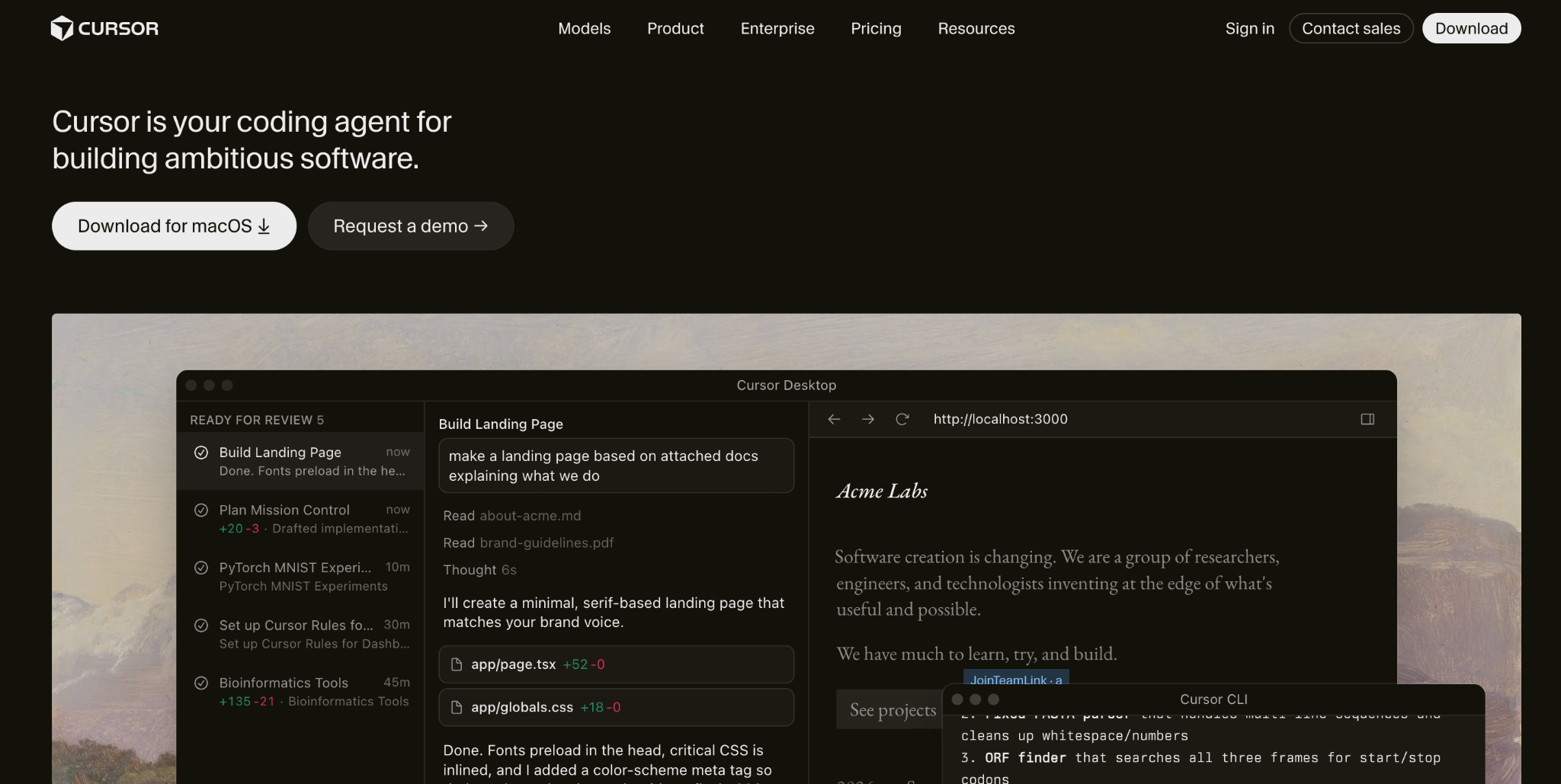Viewport: 1561px width, 784px height.
Task: Click the Read brand-guidelines.pdf step
Action: (x=528, y=542)
